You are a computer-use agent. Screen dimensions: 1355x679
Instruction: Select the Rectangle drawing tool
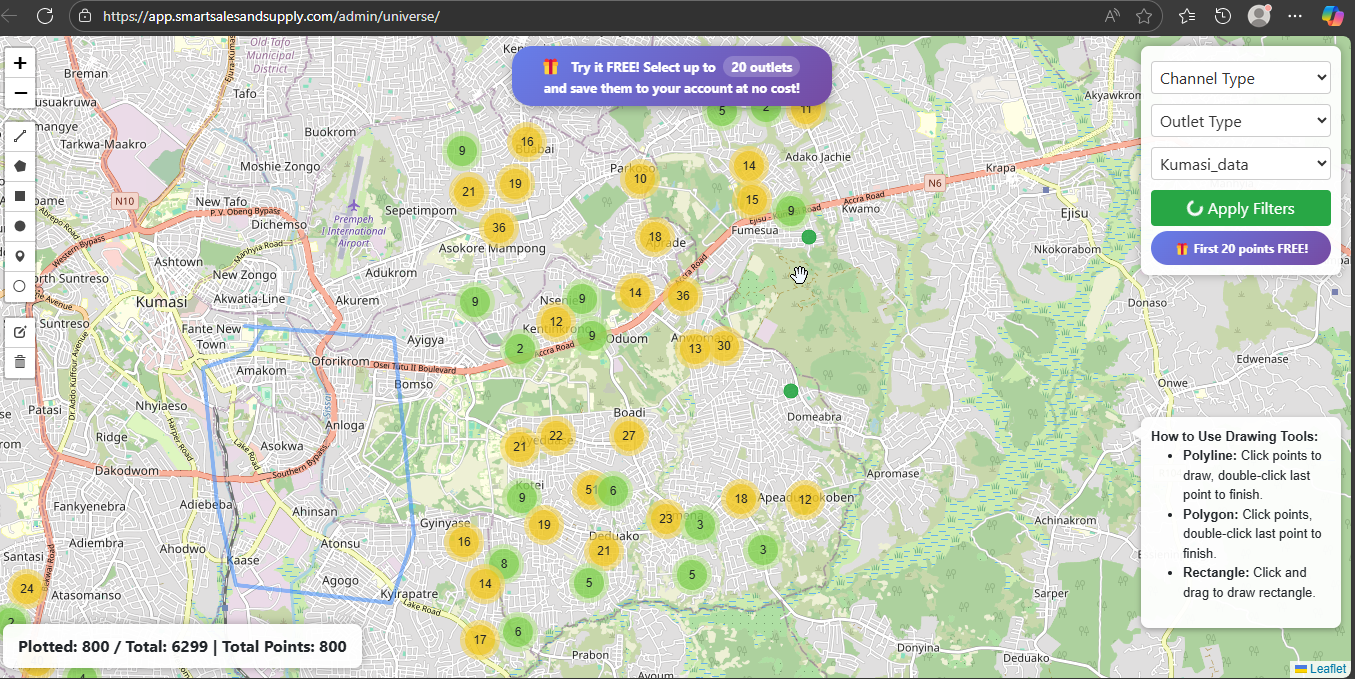pyautogui.click(x=20, y=196)
